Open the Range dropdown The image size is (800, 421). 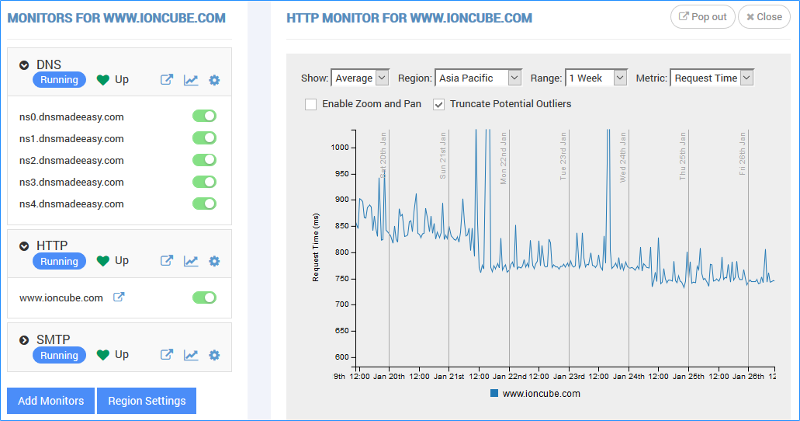pyautogui.click(x=595, y=78)
